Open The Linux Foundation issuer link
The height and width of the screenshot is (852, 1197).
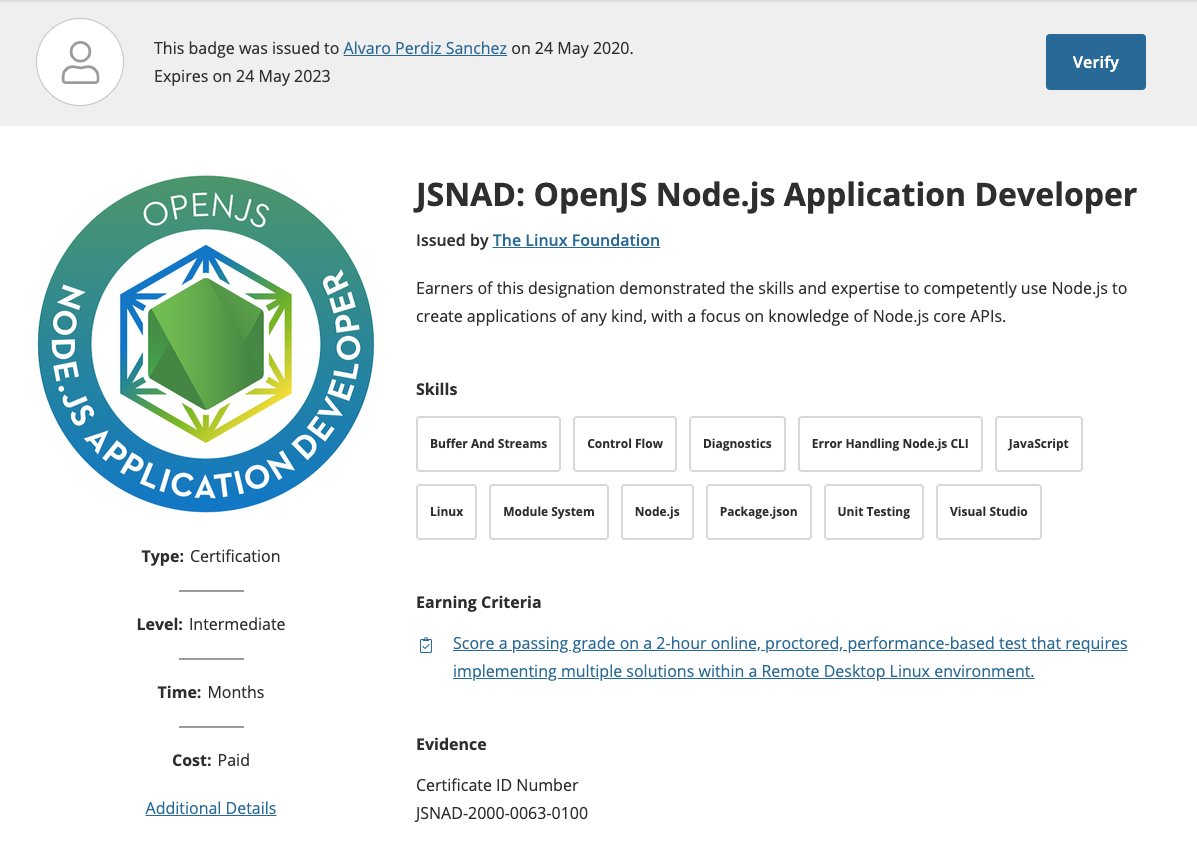pos(576,240)
